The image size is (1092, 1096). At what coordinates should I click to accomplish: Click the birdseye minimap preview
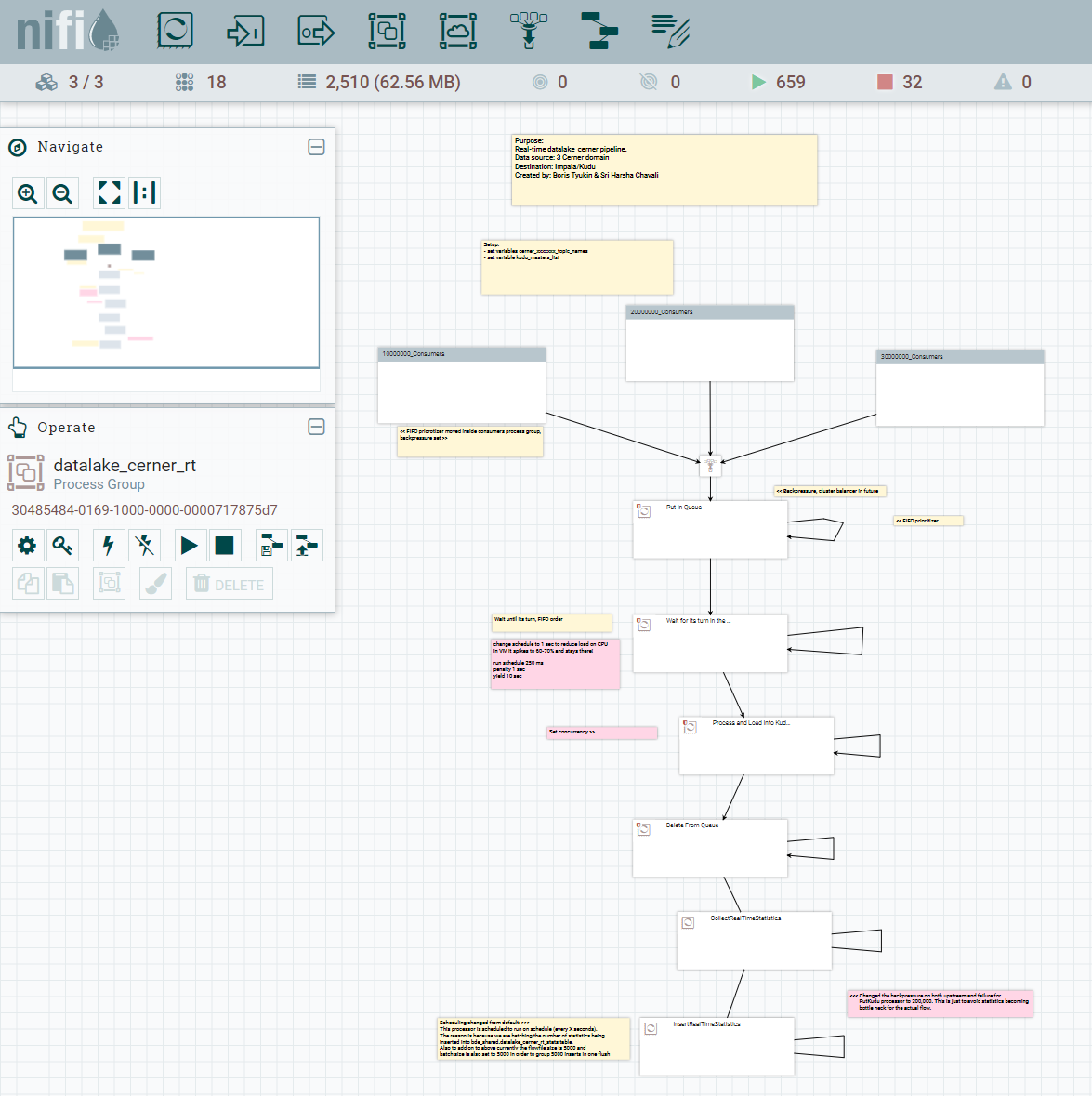click(x=166, y=293)
